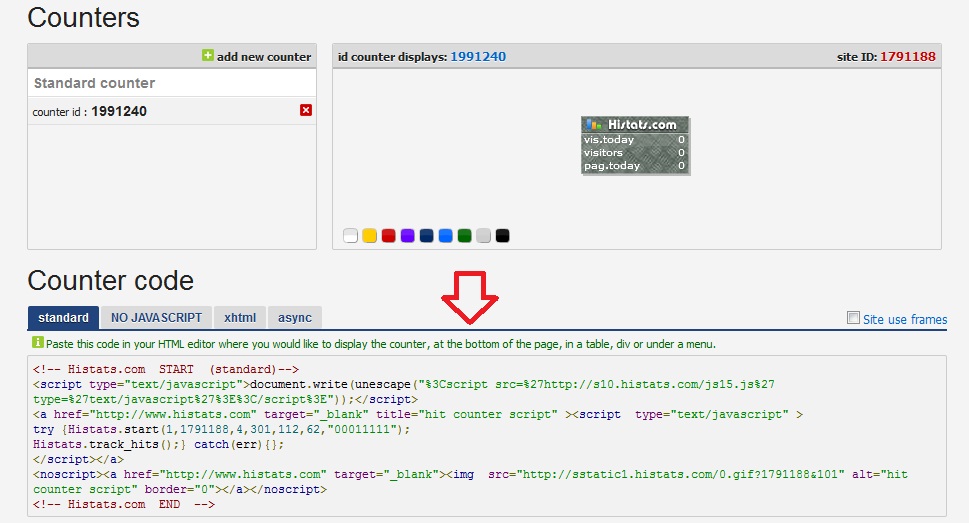Viewport: 969px width, 523px height.
Task: Choose the green color swatch
Action: [465, 236]
